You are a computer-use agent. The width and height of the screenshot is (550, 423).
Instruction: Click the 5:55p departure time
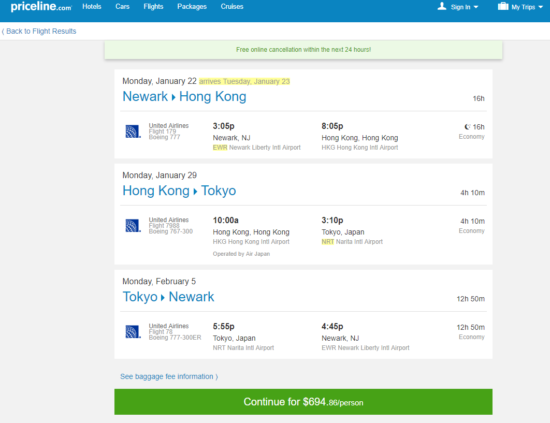click(x=223, y=327)
